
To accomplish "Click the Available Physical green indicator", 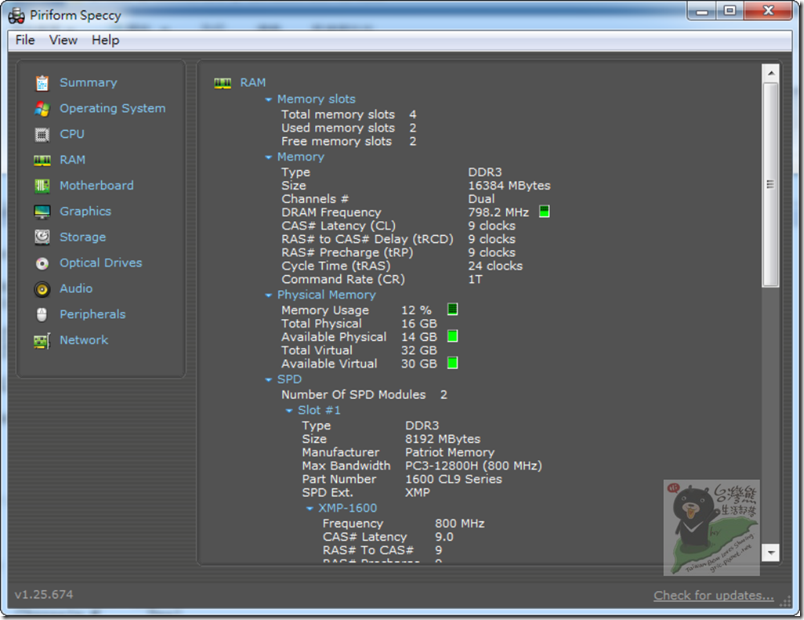I will click(452, 336).
